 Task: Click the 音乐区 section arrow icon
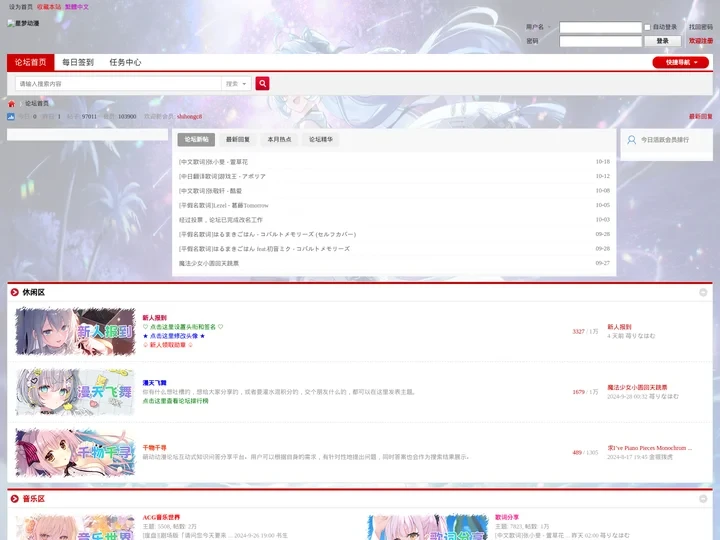(x=15, y=499)
